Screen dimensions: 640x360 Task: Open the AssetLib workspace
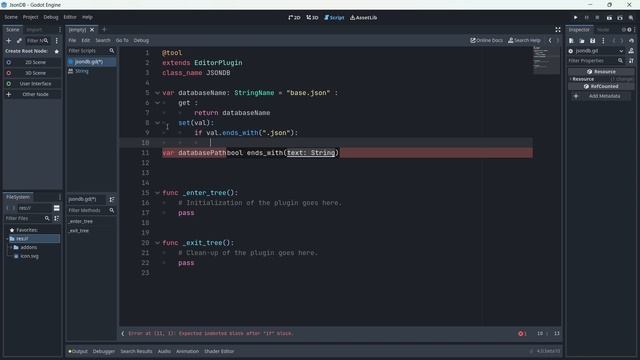[363, 18]
